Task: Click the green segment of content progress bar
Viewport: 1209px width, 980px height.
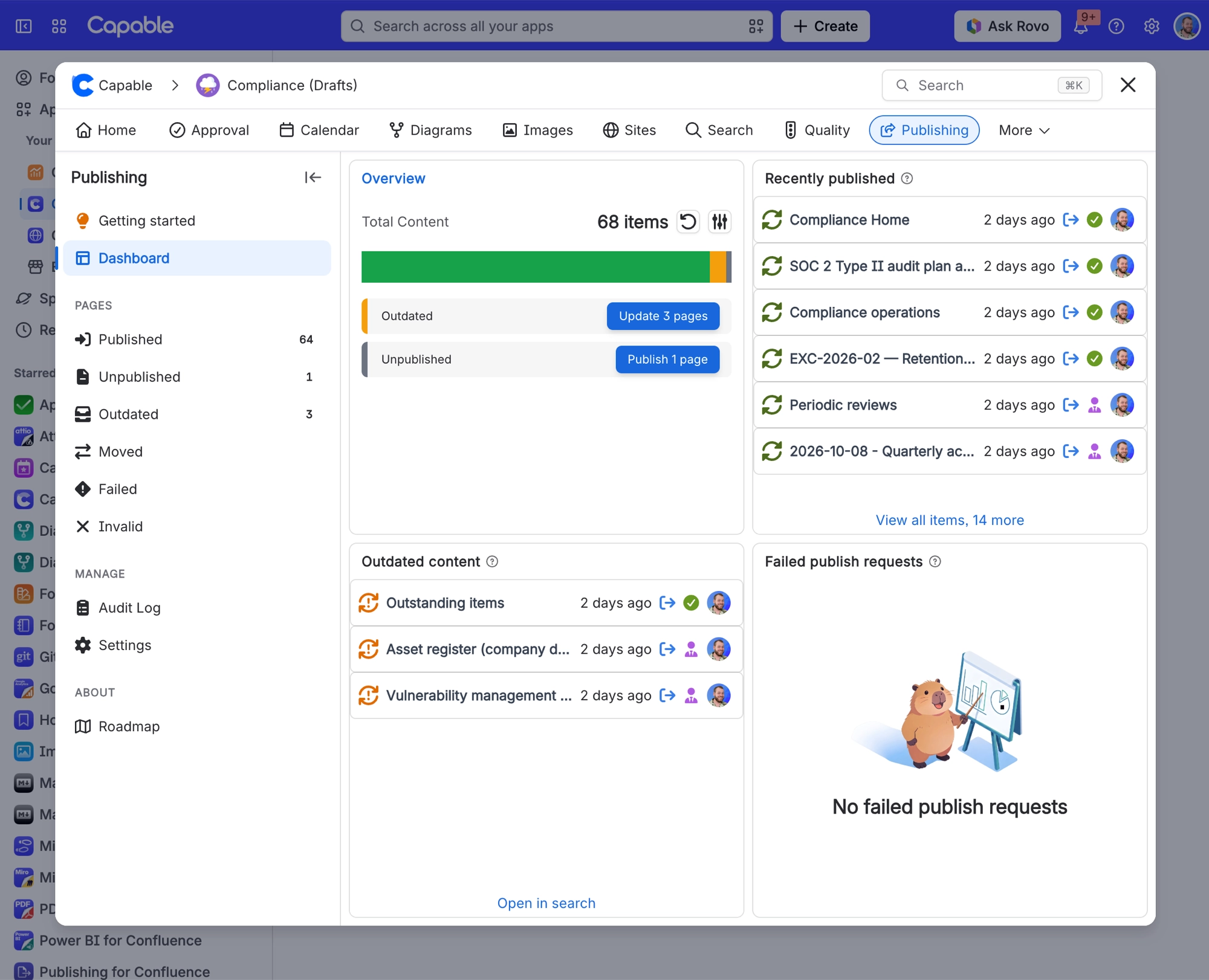Action: (535, 267)
